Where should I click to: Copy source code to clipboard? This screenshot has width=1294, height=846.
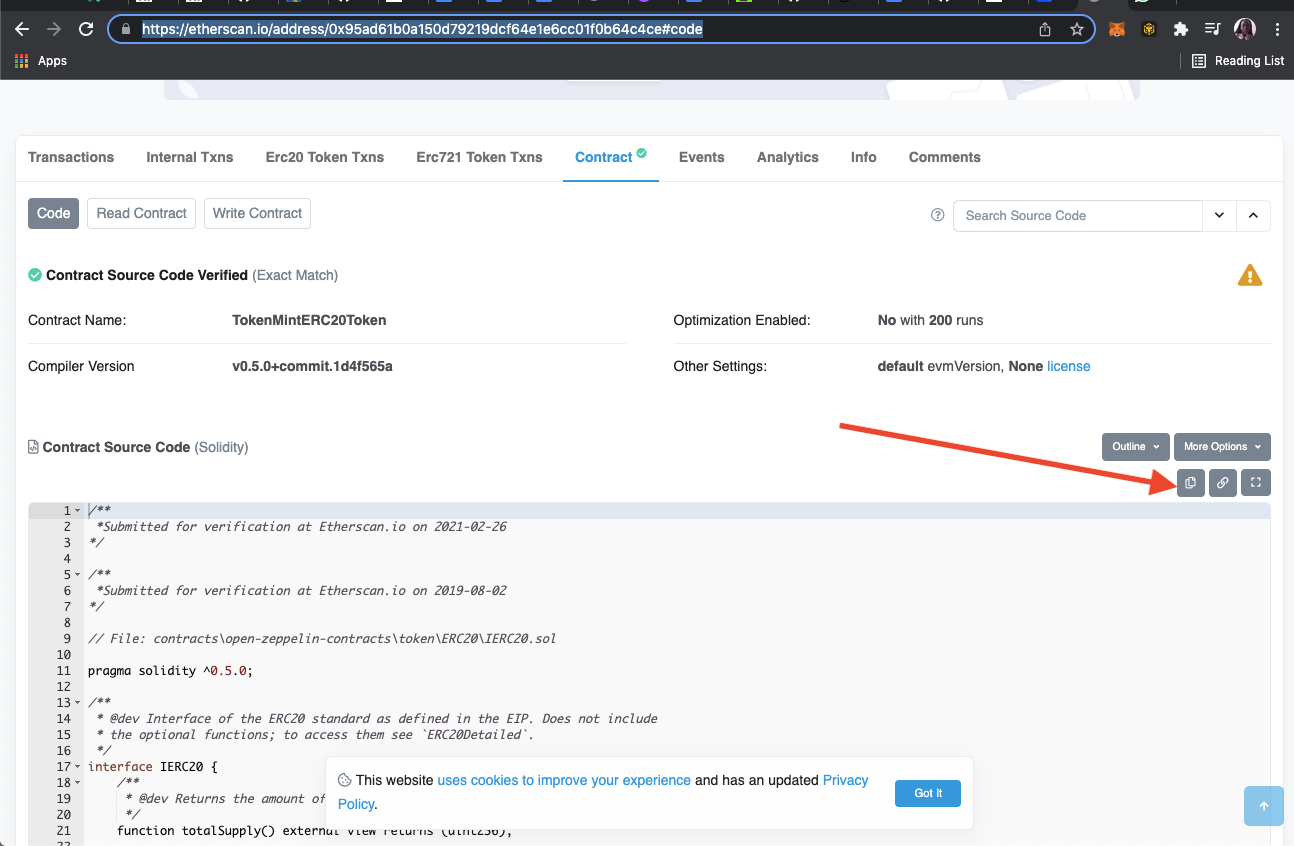pos(1190,483)
